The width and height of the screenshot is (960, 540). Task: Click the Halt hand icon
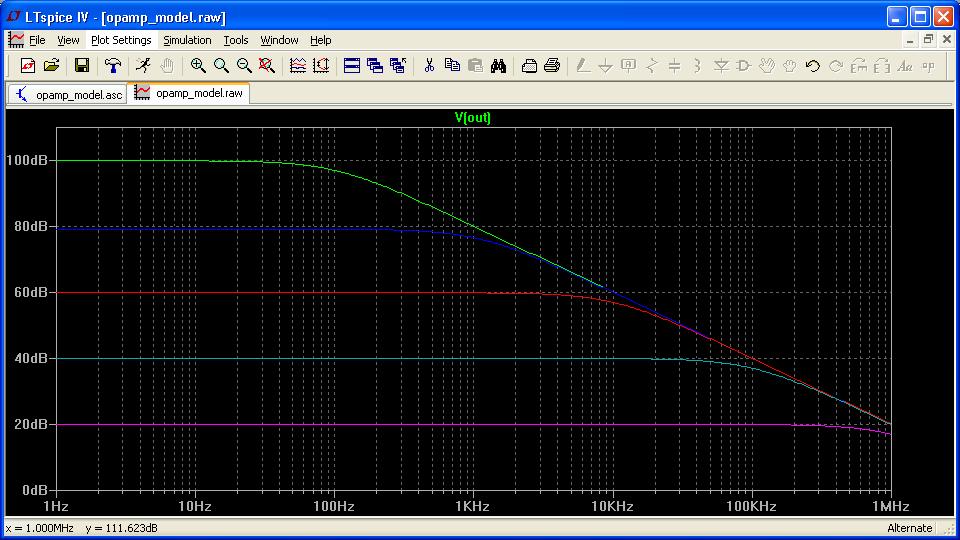tap(167, 66)
